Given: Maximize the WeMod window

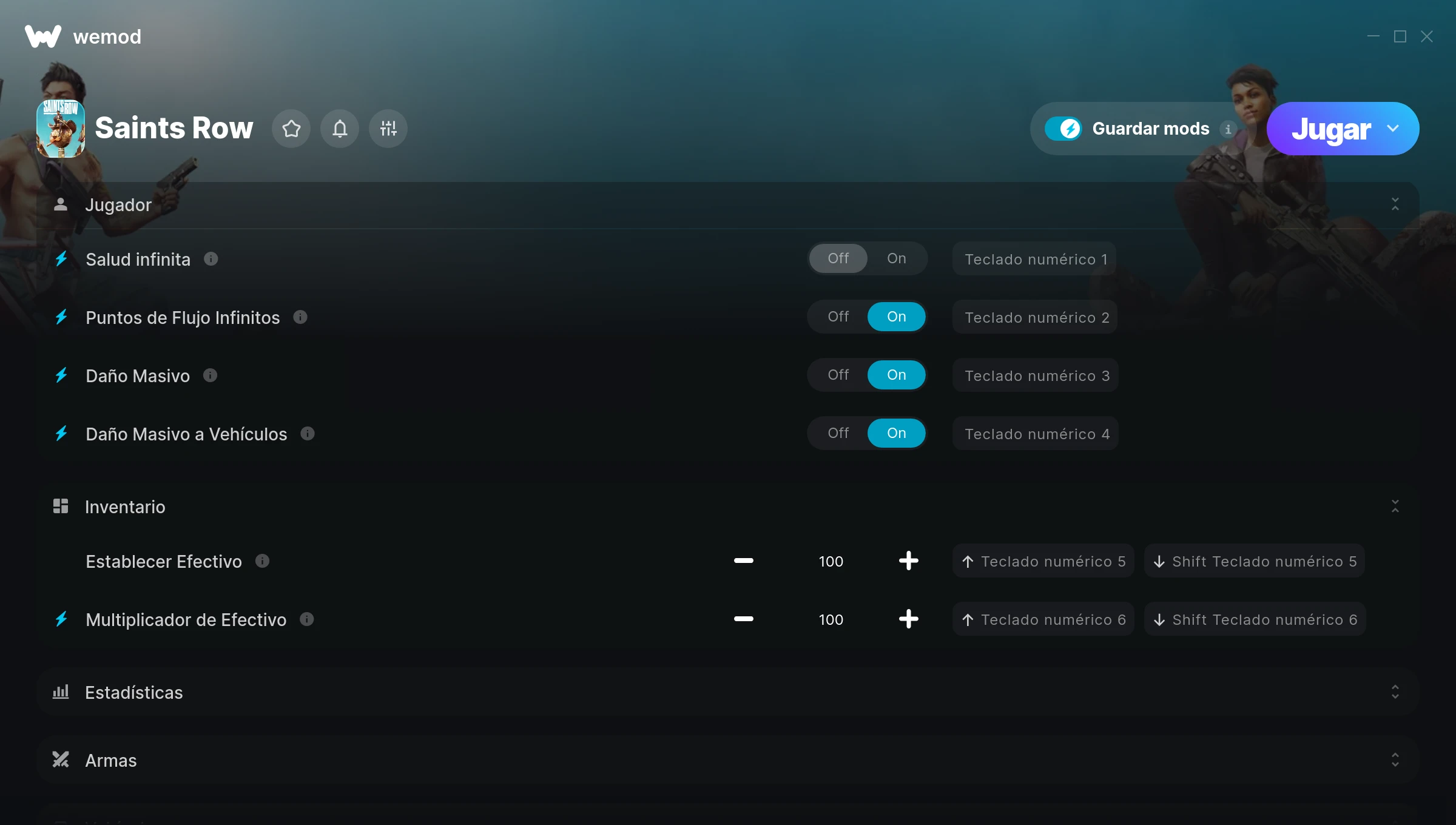Looking at the screenshot, I should (x=1400, y=36).
